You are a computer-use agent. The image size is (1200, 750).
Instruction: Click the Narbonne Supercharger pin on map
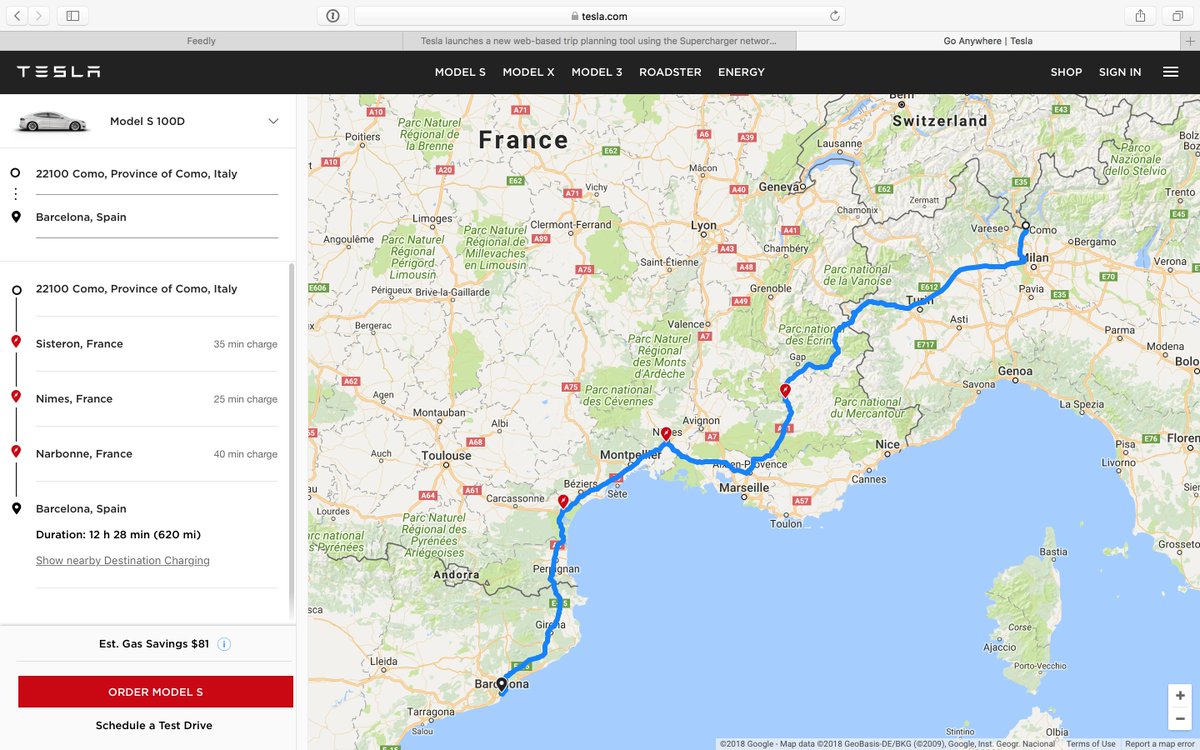click(563, 502)
